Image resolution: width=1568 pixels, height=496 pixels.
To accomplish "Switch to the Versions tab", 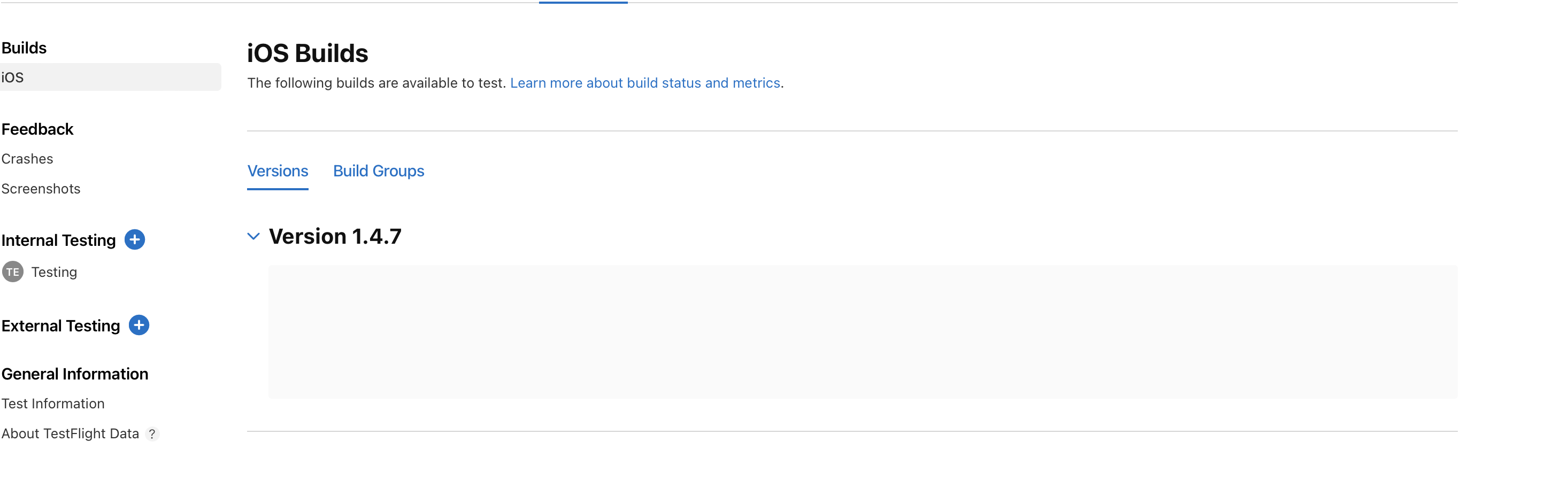I will 278,171.
